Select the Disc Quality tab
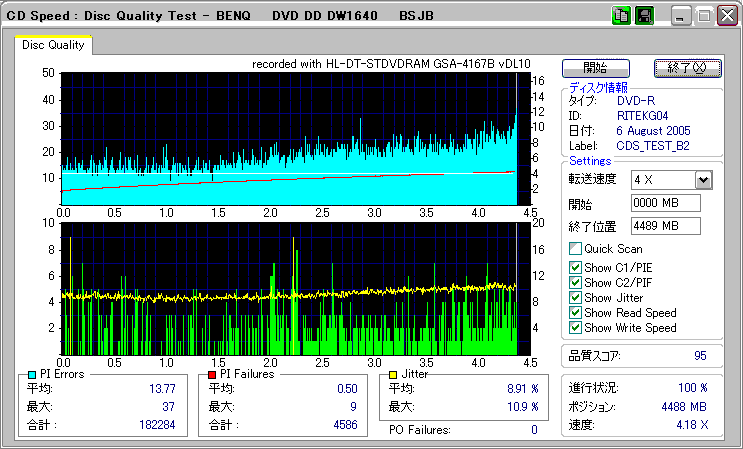This screenshot has width=743, height=449. (53, 45)
